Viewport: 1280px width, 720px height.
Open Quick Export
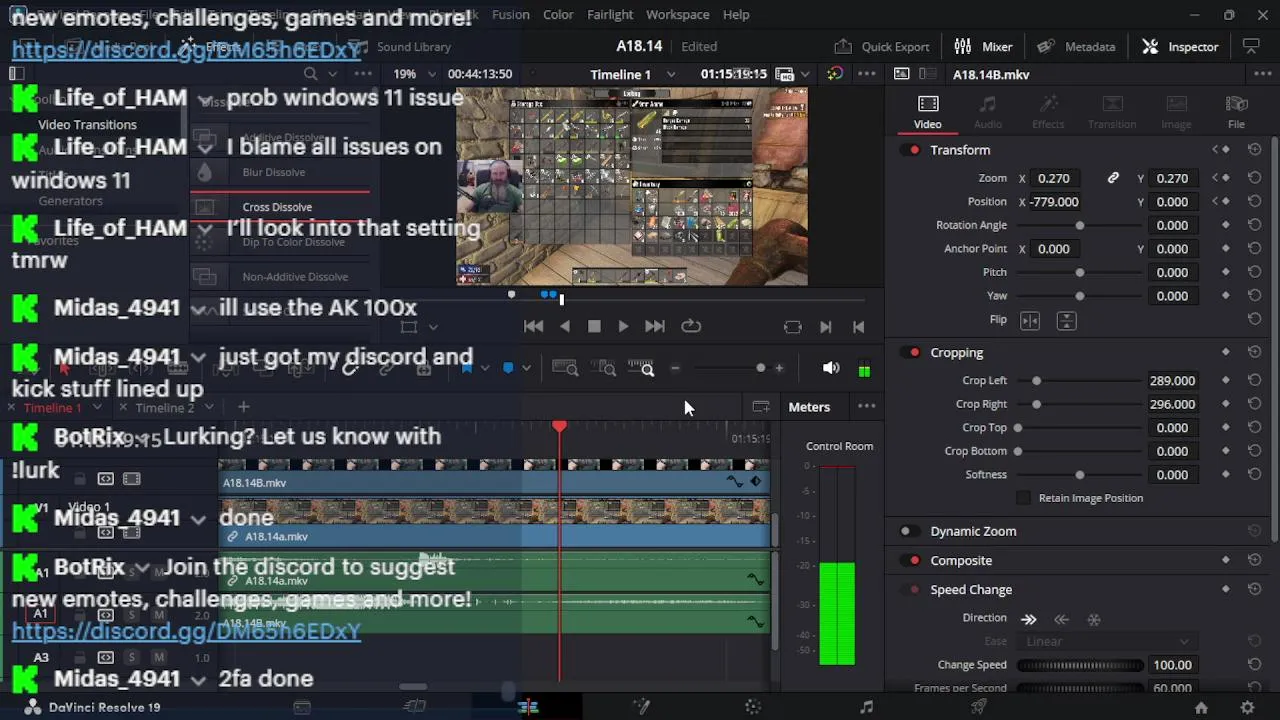click(x=882, y=46)
